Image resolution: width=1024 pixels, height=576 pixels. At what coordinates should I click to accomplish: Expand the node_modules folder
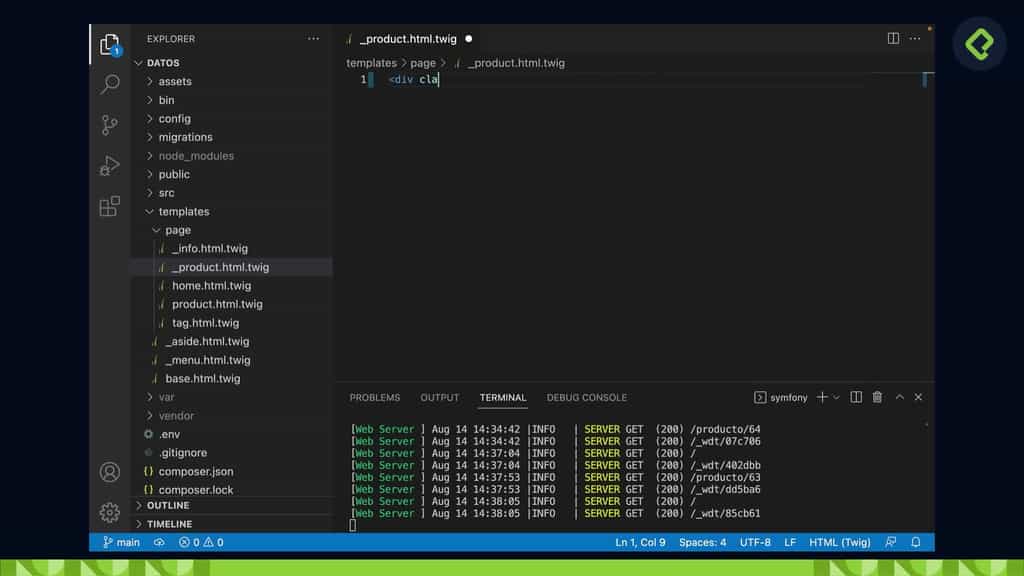pyautogui.click(x=196, y=156)
